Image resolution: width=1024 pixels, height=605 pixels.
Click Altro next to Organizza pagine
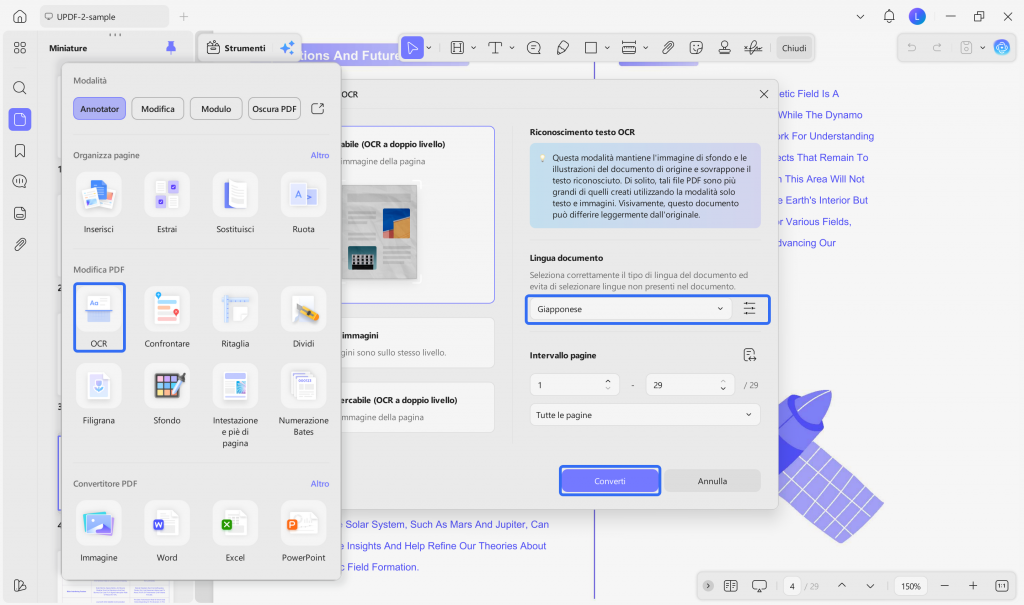[319, 155]
